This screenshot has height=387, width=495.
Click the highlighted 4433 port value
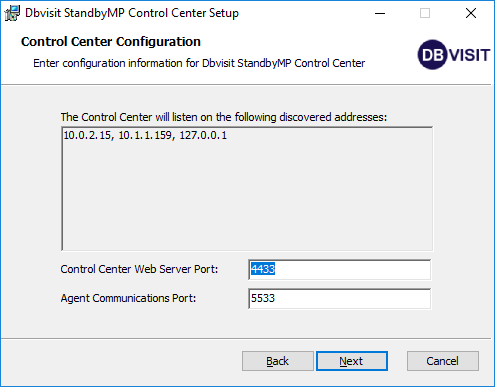click(263, 269)
